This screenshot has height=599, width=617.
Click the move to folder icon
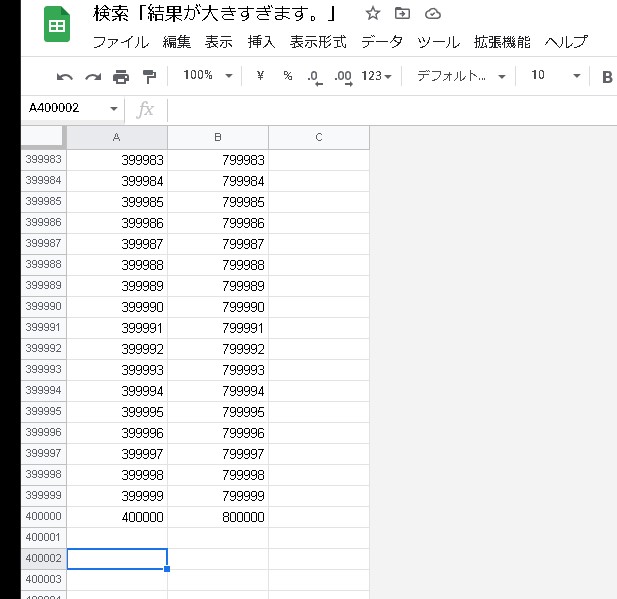tap(402, 14)
